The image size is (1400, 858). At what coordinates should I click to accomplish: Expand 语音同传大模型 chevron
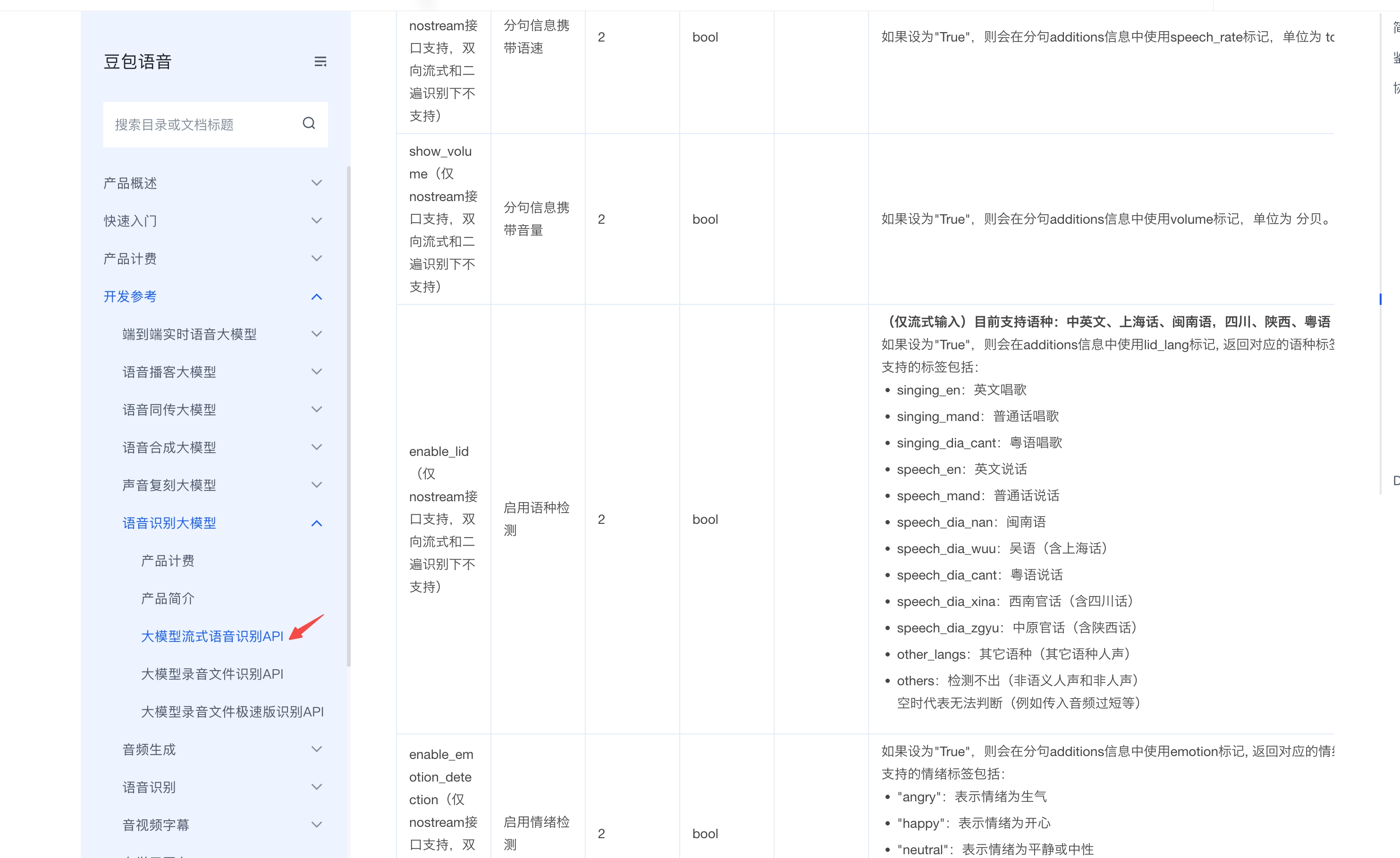click(317, 410)
